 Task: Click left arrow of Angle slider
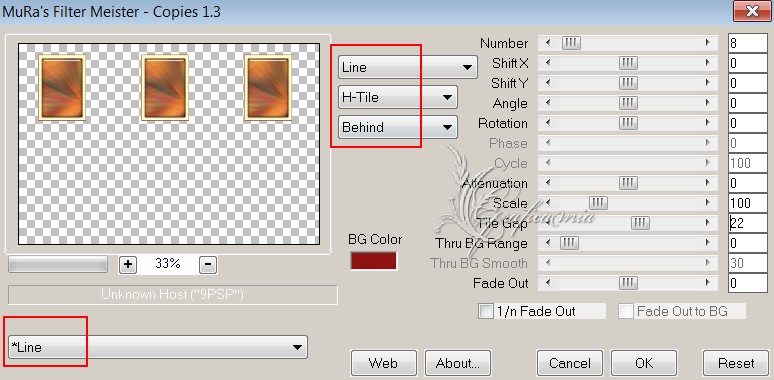point(547,103)
